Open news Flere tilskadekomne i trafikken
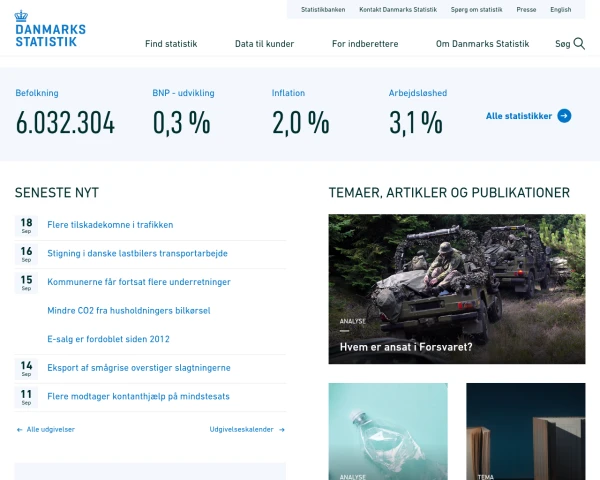 tap(110, 225)
